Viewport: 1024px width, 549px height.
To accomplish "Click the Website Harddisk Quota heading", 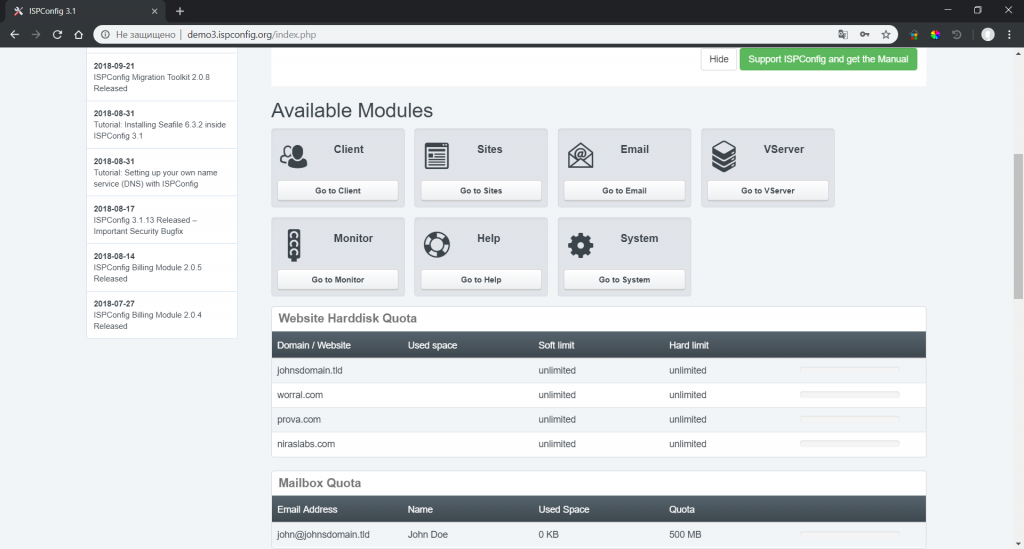I will (x=347, y=318).
